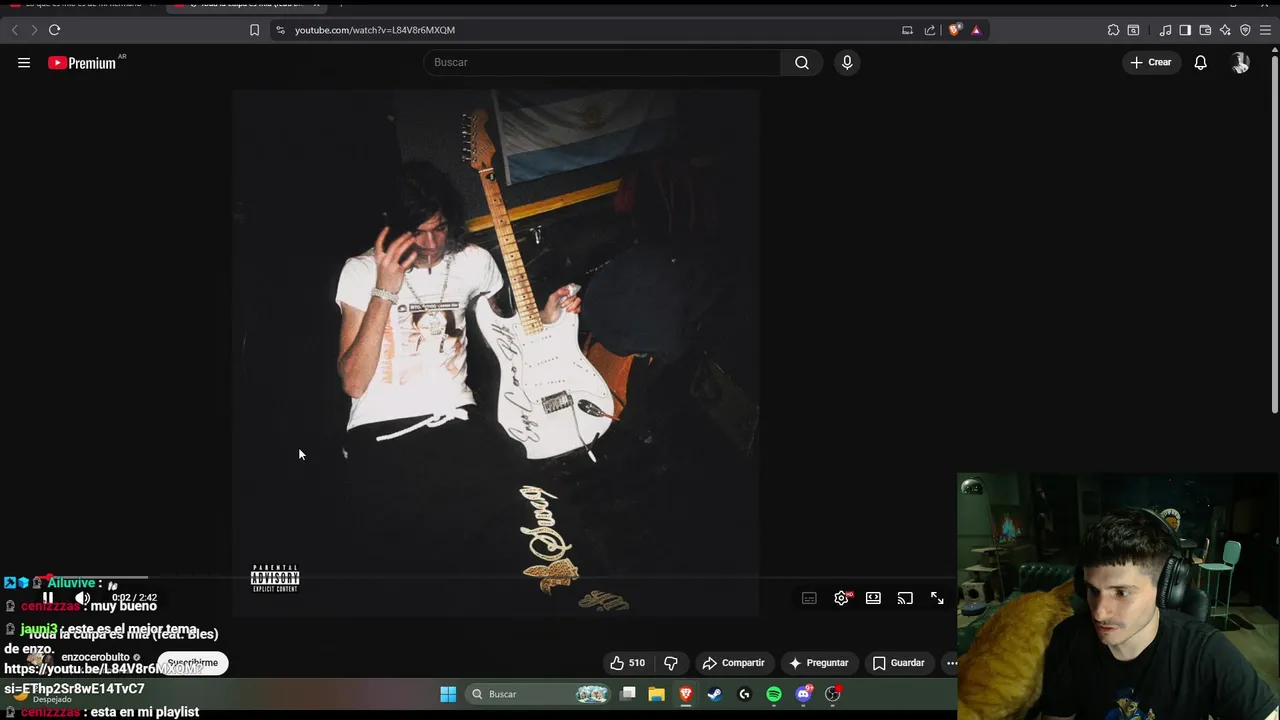Image resolution: width=1280 pixels, height=720 pixels.
Task: Open Brave Rewards triangle icon
Action: point(976,30)
